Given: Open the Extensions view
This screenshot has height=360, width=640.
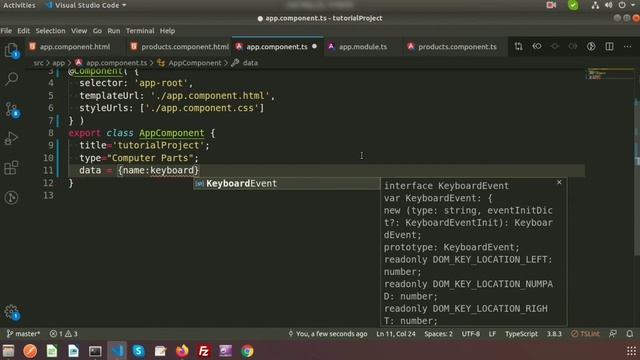Looking at the screenshot, I should coord(11,168).
